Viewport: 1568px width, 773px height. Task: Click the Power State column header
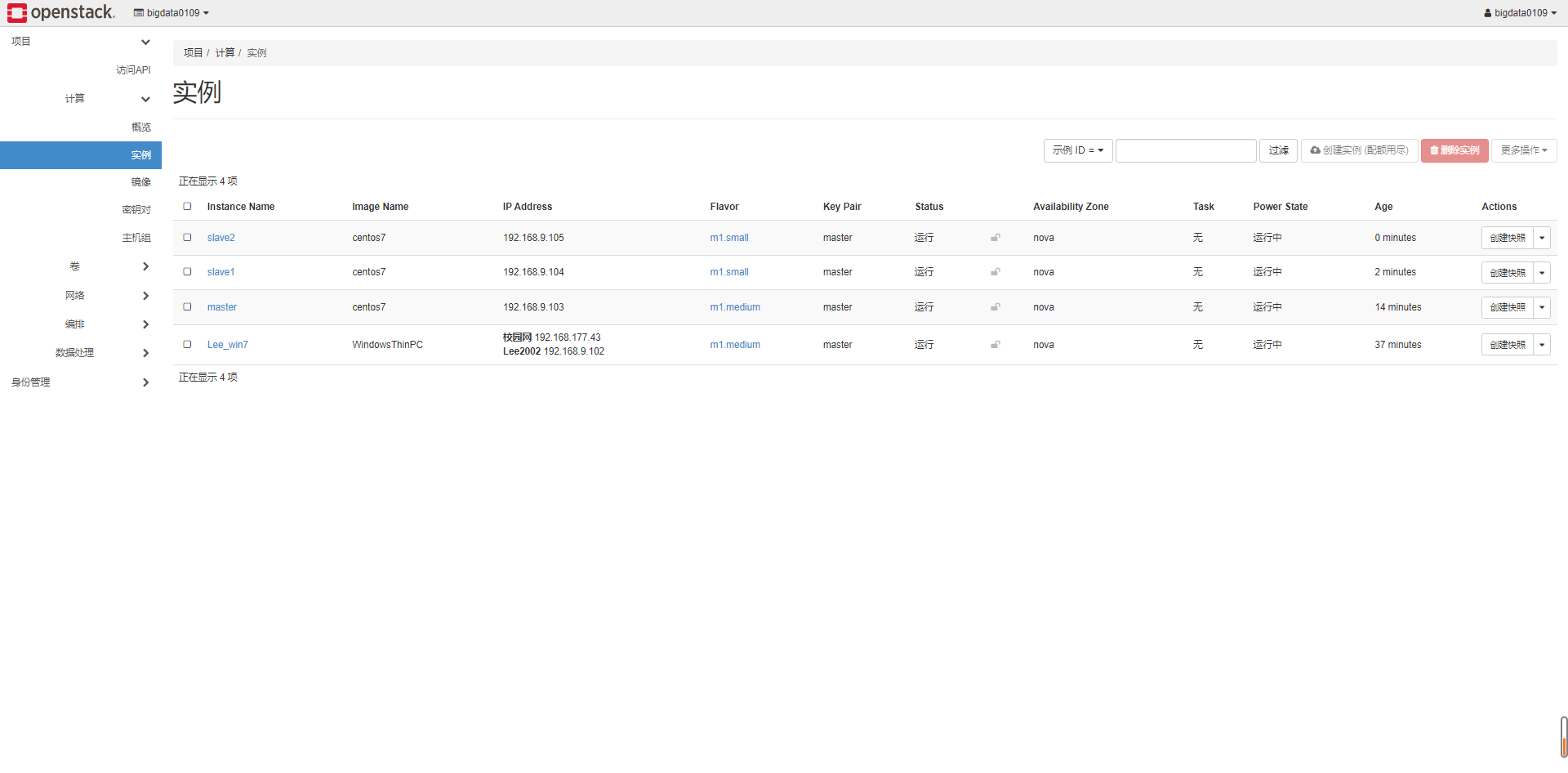coord(1281,207)
